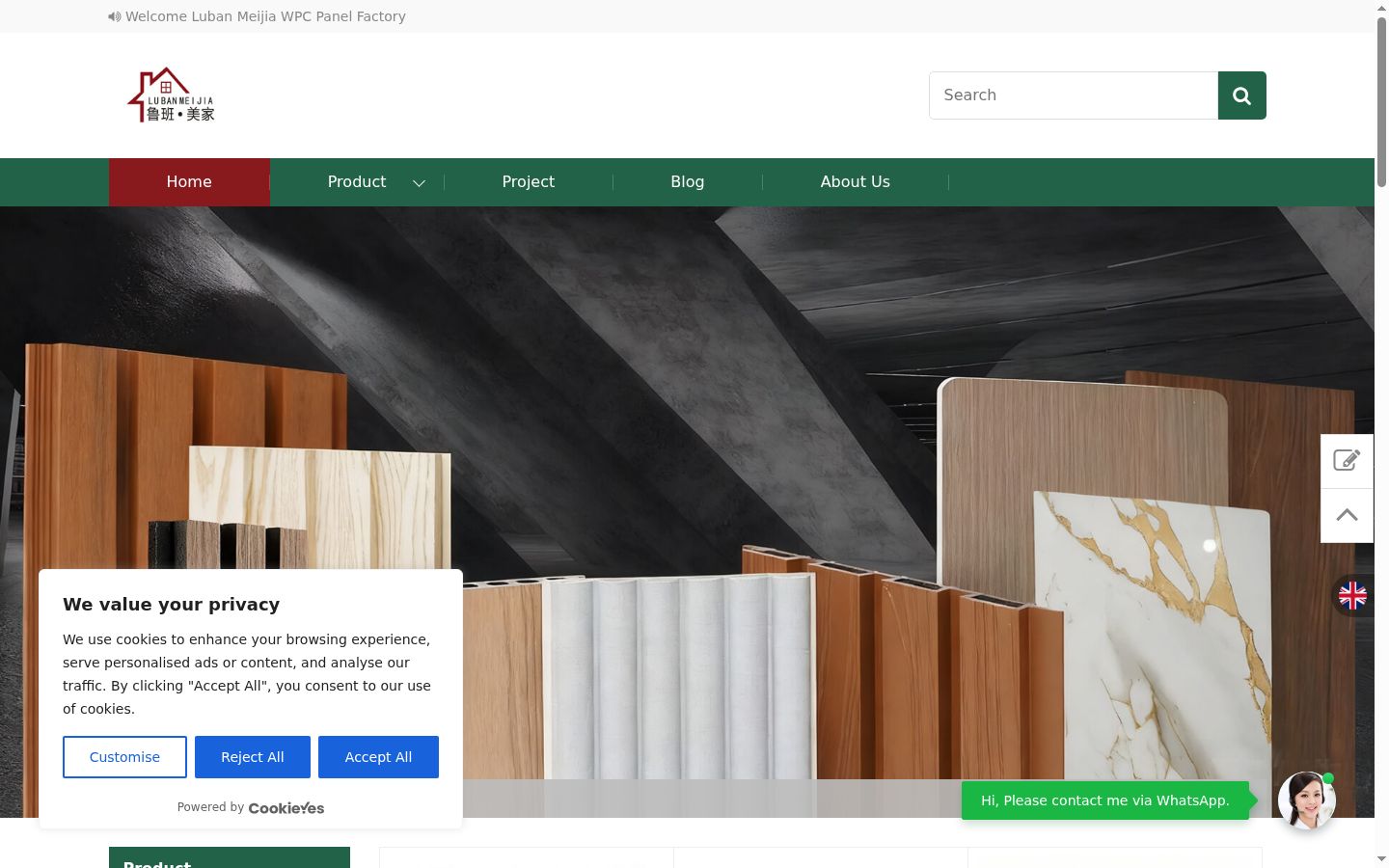Click the Accept All button

pyautogui.click(x=378, y=757)
